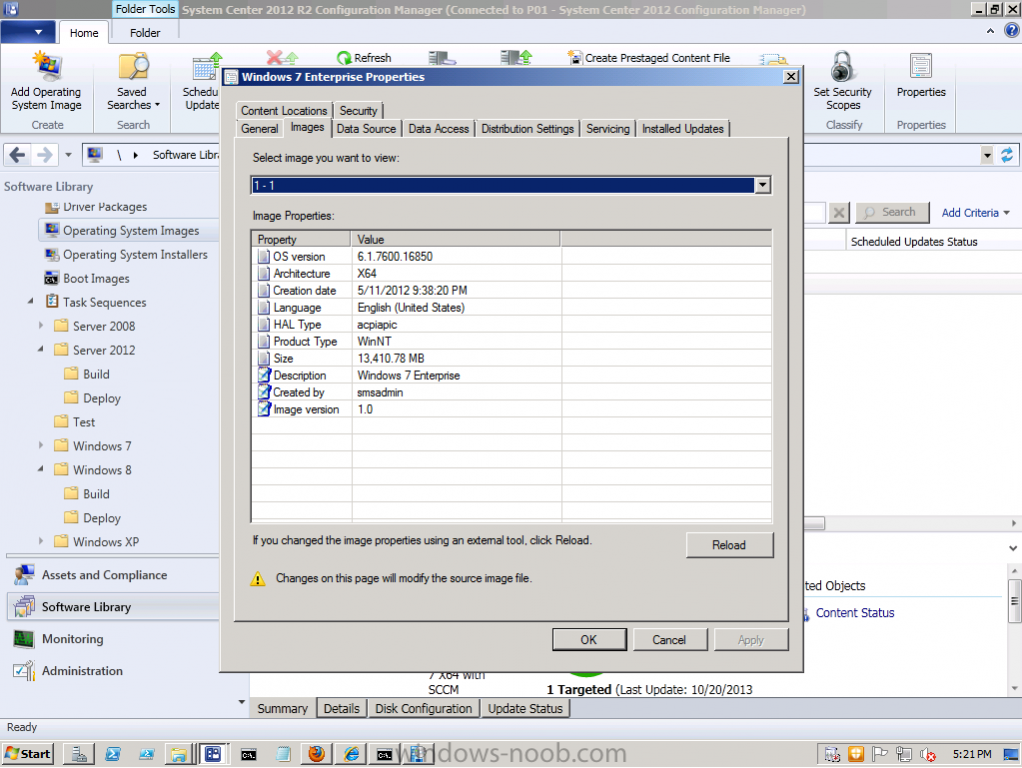Switch to the Servicing tab

point(607,128)
